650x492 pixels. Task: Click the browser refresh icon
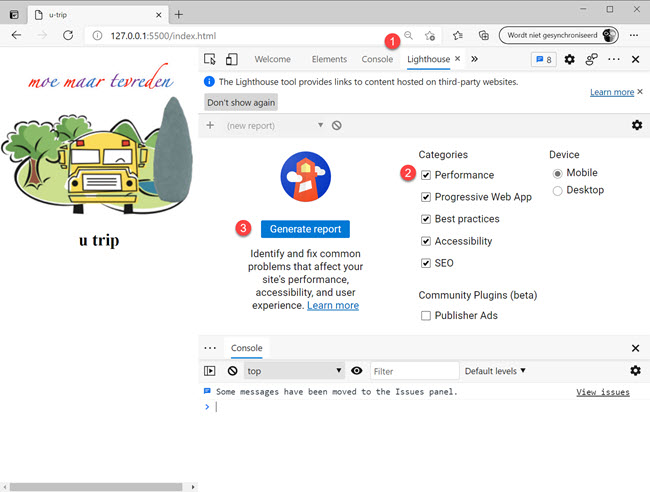pyautogui.click(x=68, y=35)
